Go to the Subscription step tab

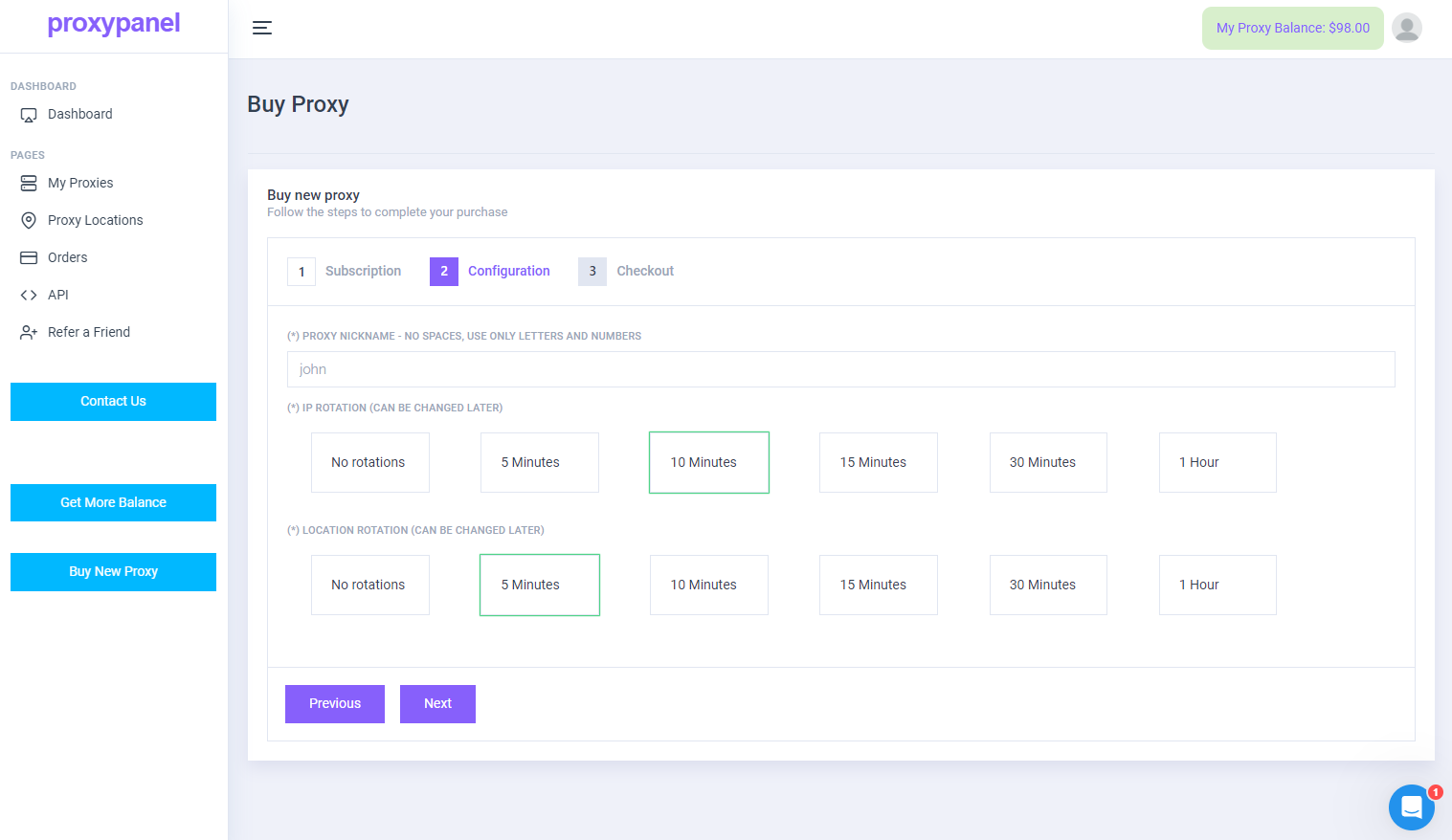point(345,272)
